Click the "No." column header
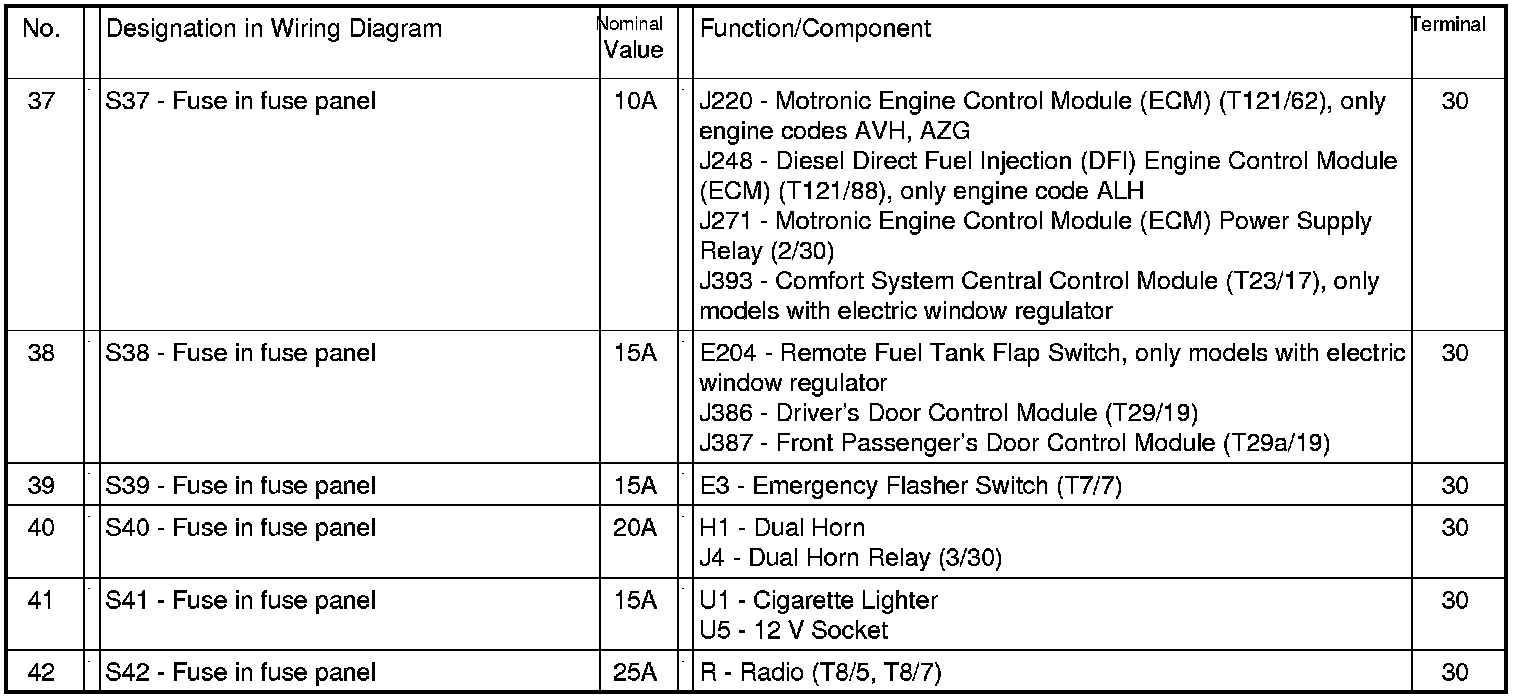 point(41,29)
